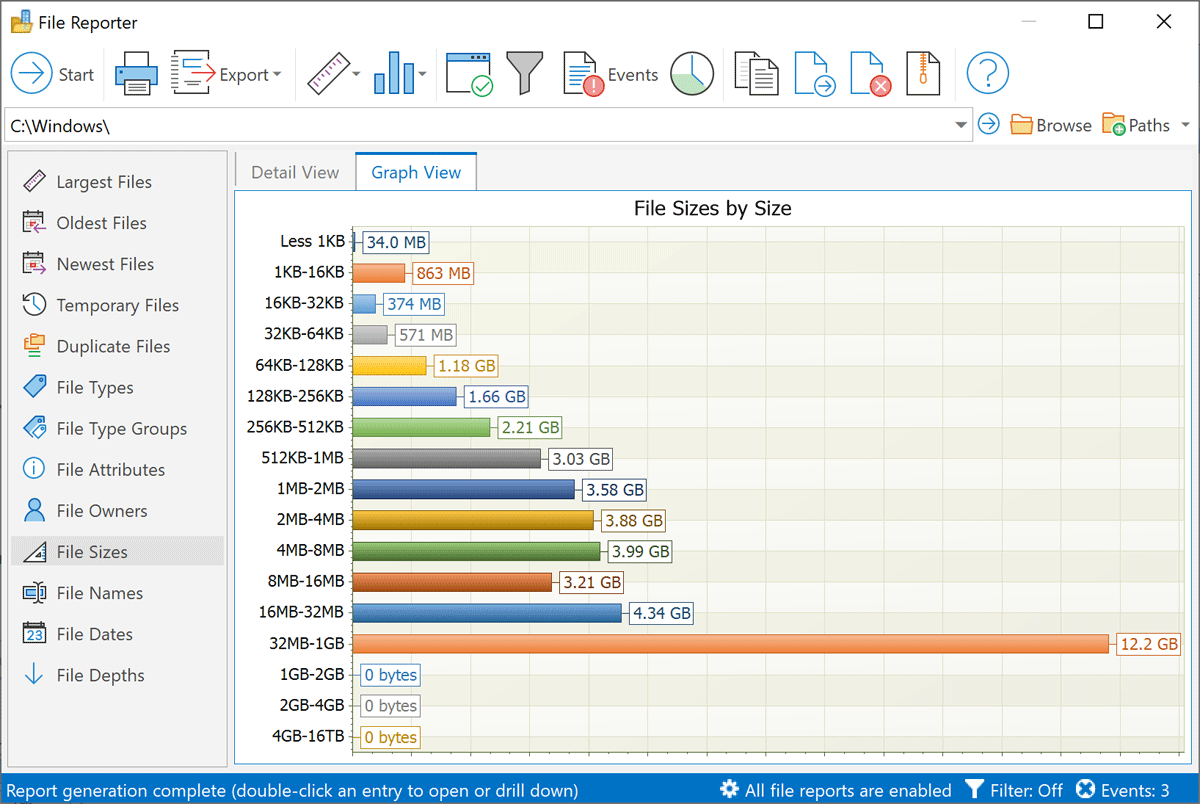The image size is (1200, 804).
Task: Click the orange 32MB-1GB bar
Action: tap(731, 644)
